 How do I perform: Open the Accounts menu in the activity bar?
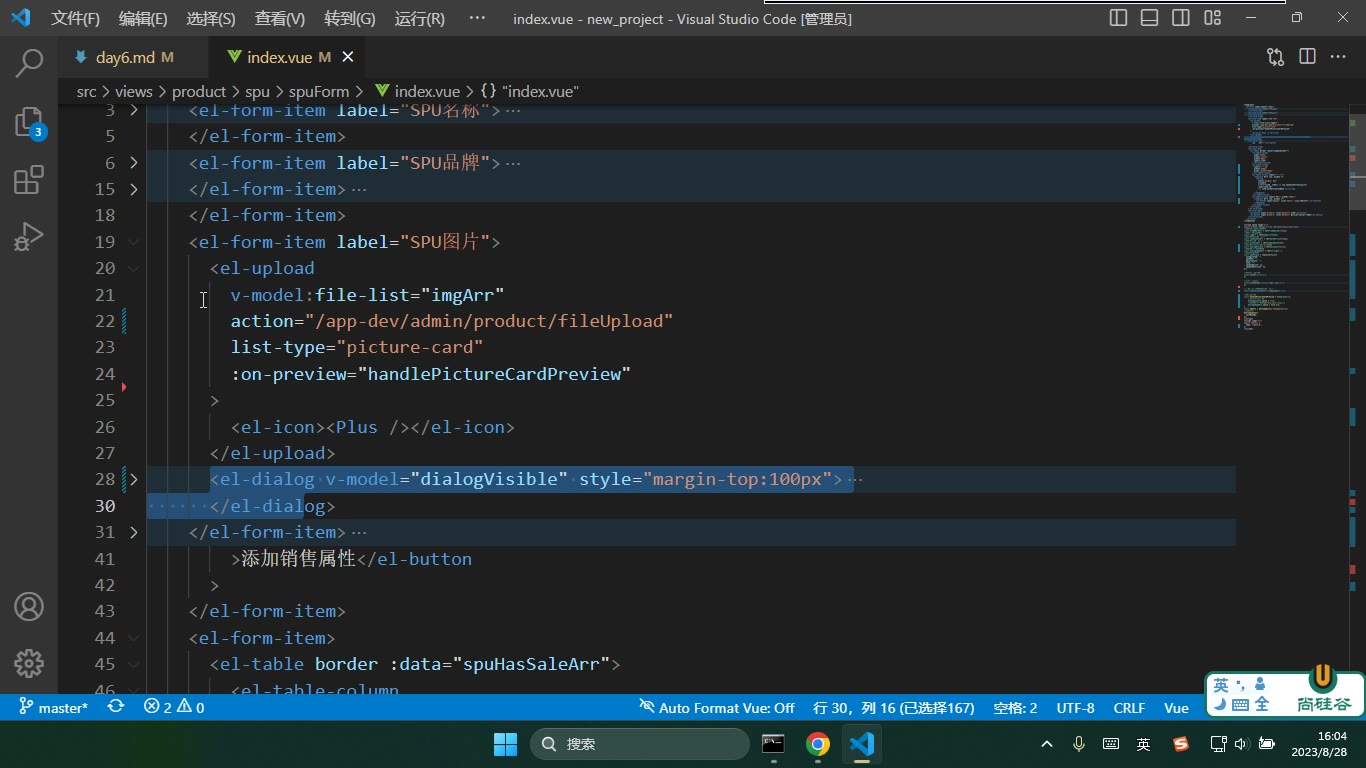[x=29, y=606]
